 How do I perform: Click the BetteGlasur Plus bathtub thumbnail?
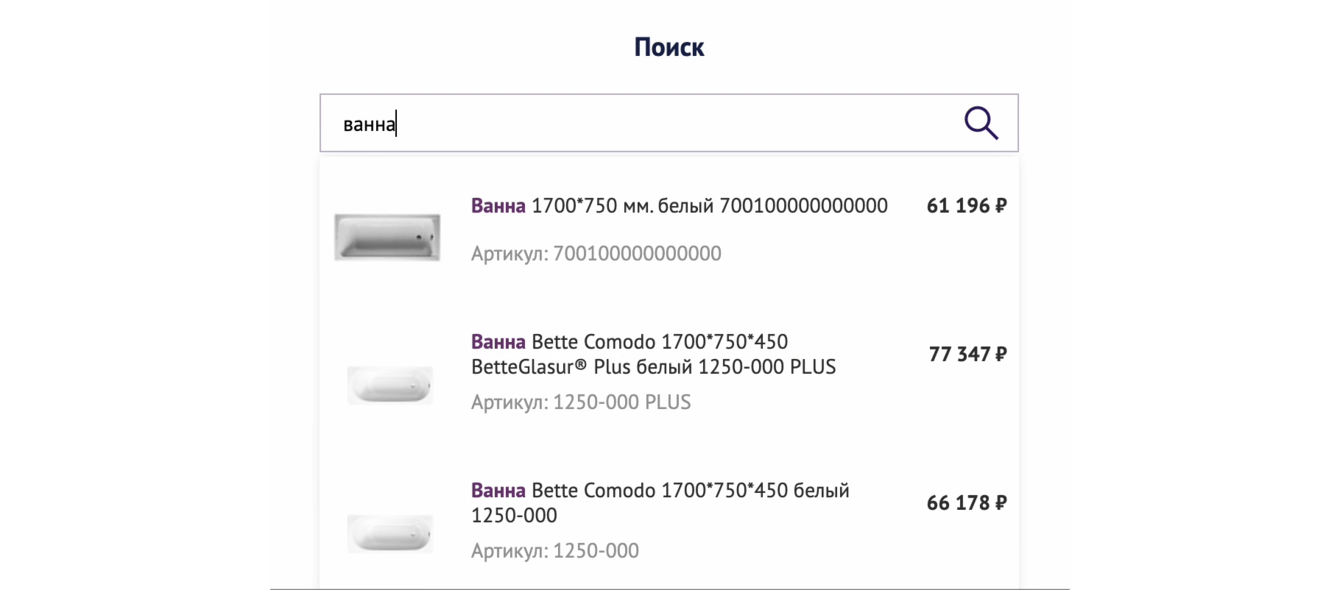(389, 385)
